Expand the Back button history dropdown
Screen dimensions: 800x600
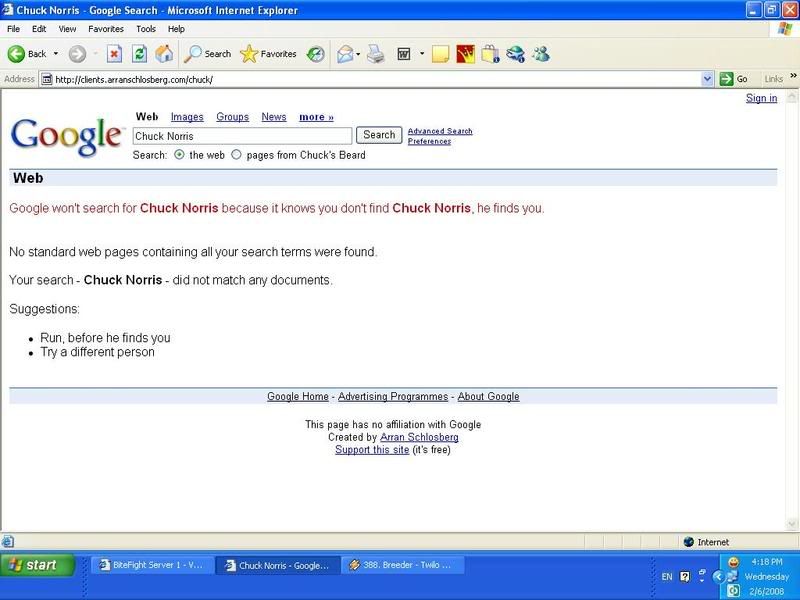tap(56, 54)
